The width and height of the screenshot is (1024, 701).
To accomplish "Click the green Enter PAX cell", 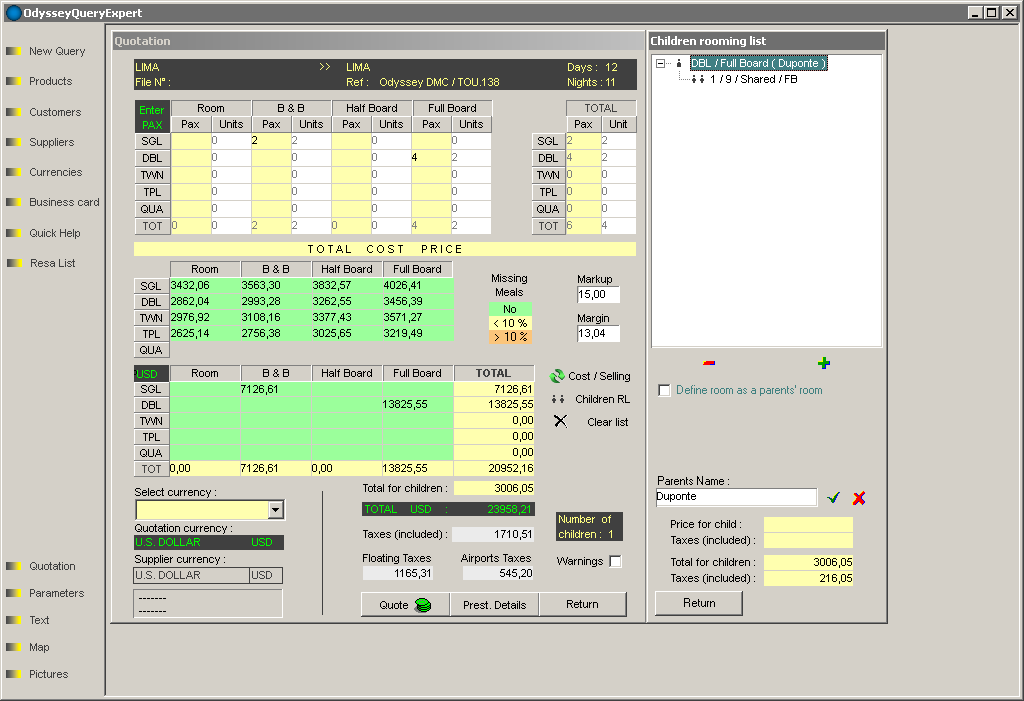I will (x=152, y=116).
